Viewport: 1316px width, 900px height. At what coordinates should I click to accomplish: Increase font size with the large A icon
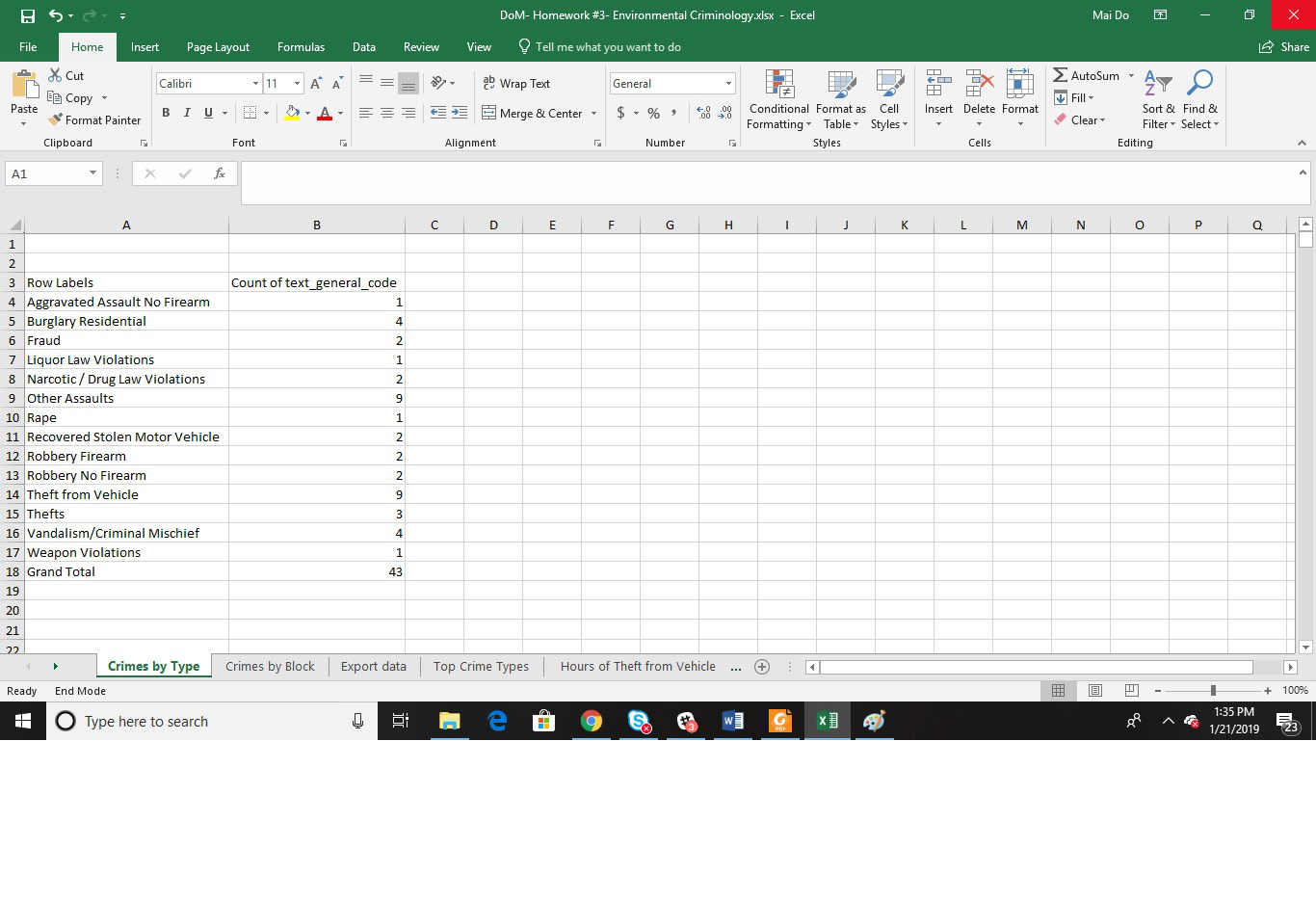pos(316,84)
